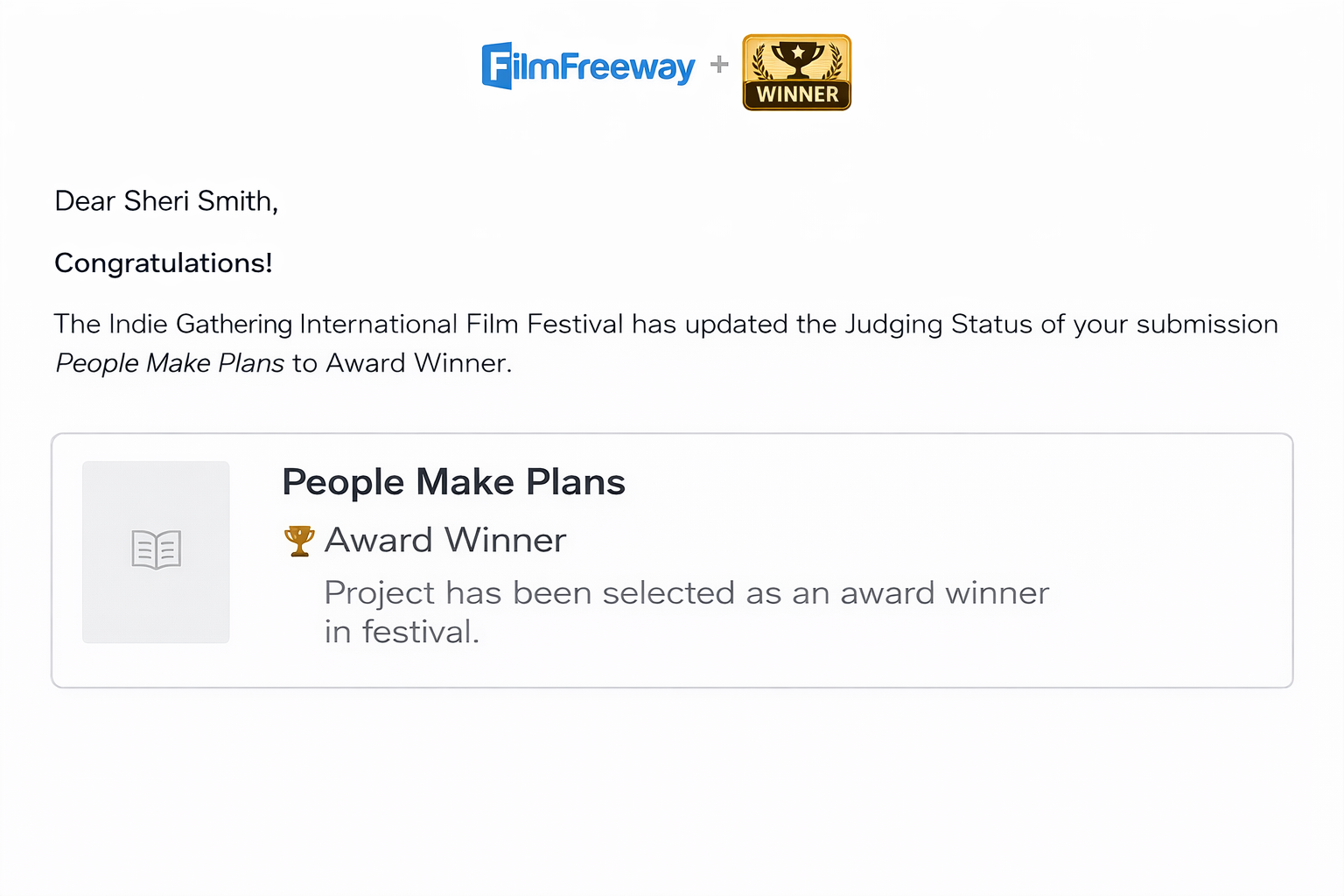Click the FilmFreeway logo

pos(588,66)
